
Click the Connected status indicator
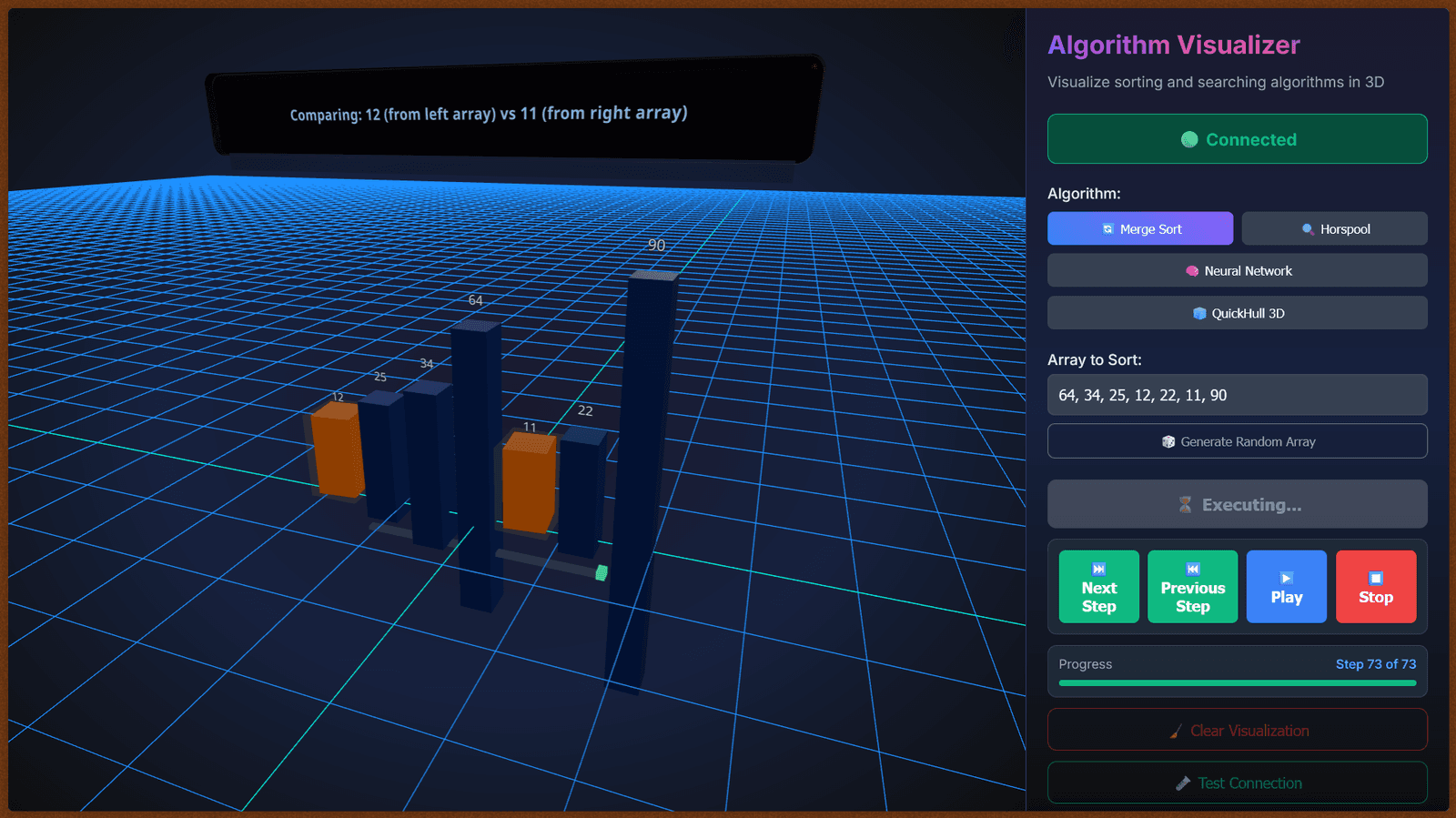[x=1238, y=139]
